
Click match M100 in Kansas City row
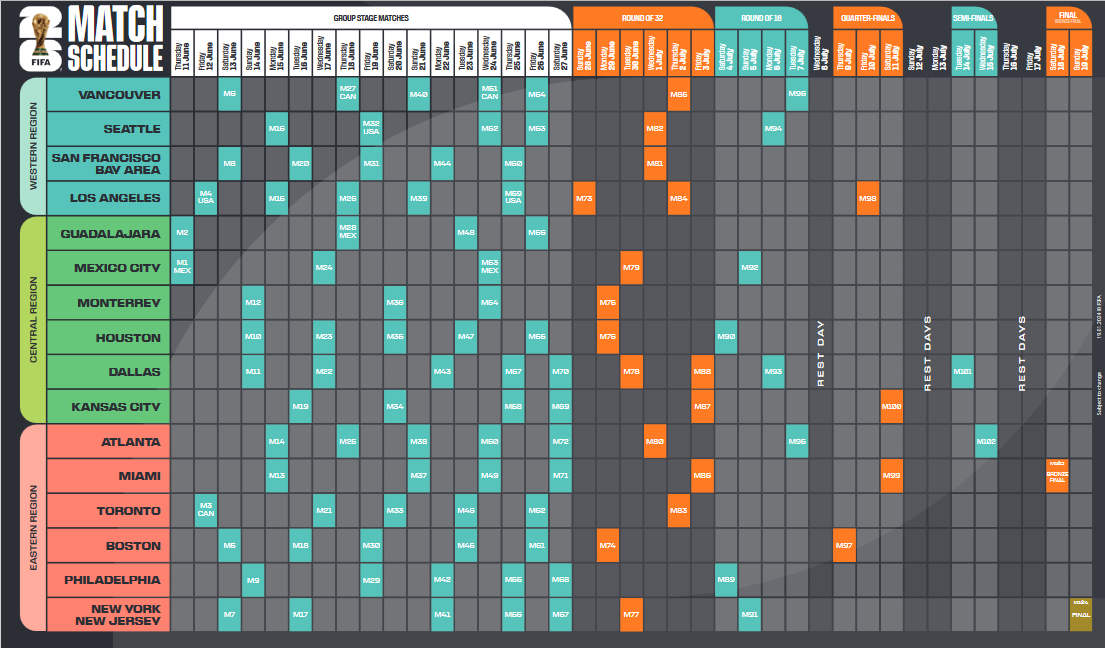[892, 407]
